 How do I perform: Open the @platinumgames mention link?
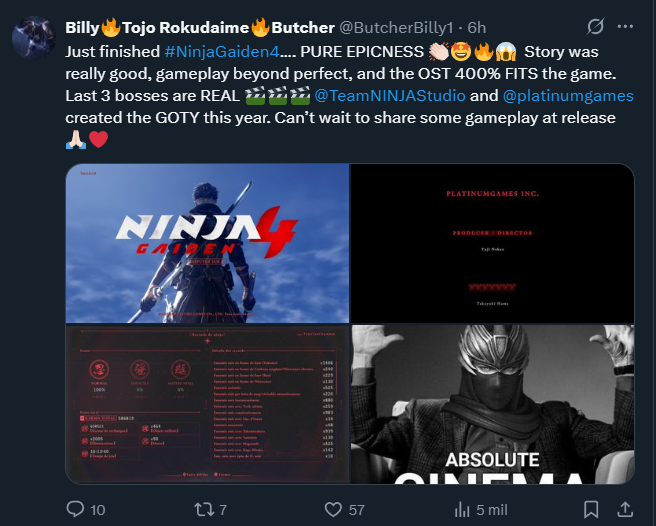tap(568, 96)
